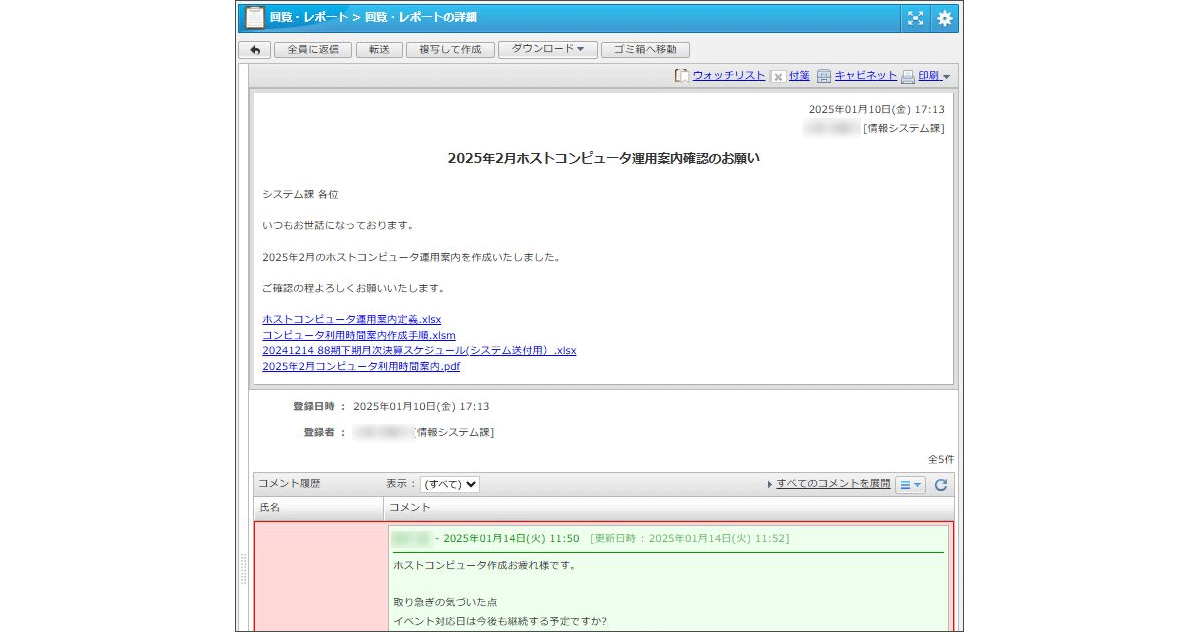Open the 表示 (すべて) filter dropdown
1200x632 pixels.
point(449,484)
